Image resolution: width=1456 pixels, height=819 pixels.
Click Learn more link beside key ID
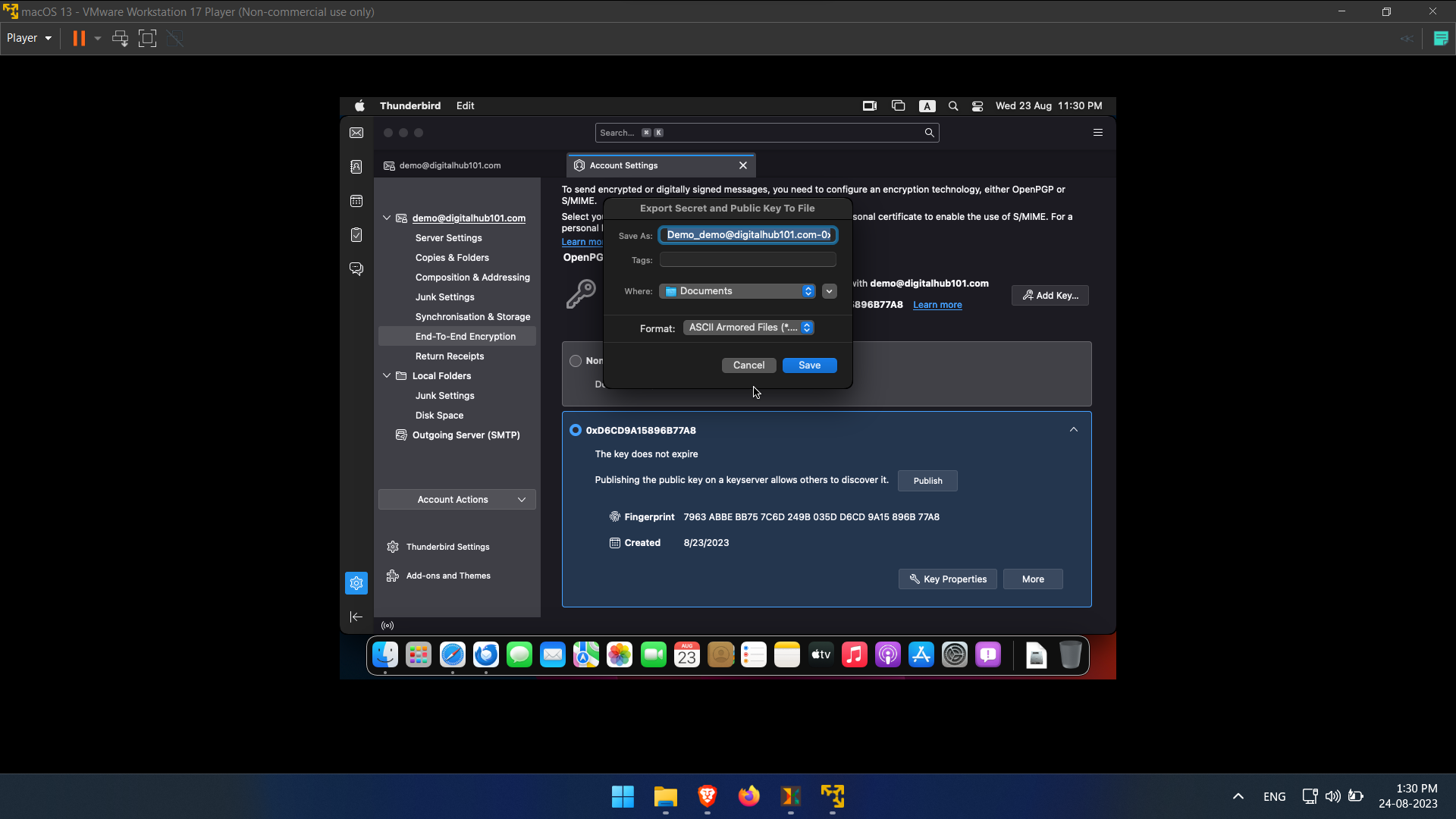tap(937, 305)
